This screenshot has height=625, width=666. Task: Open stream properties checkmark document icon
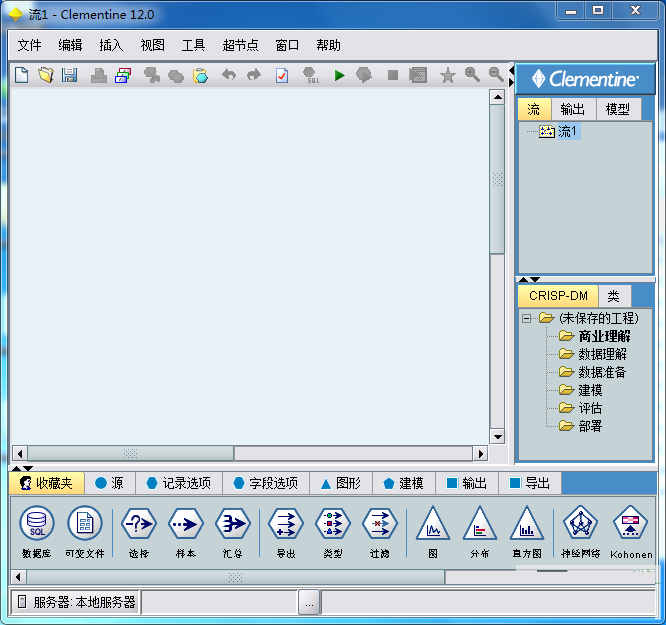click(282, 76)
